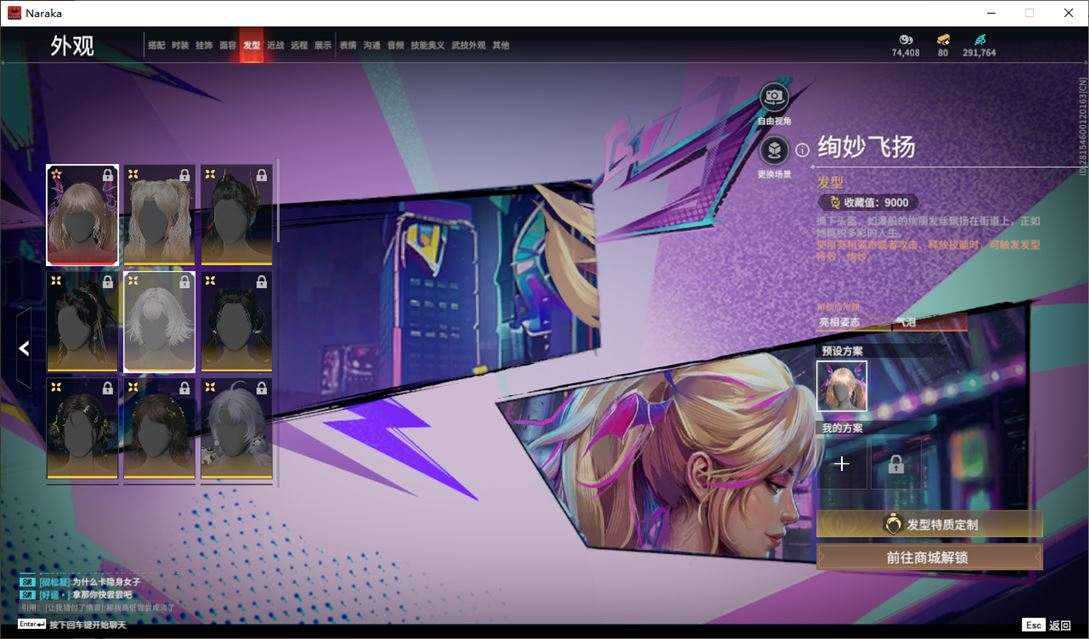Select the dark ornamented hairstyle ending second row
The height and width of the screenshot is (639, 1089).
point(236,322)
